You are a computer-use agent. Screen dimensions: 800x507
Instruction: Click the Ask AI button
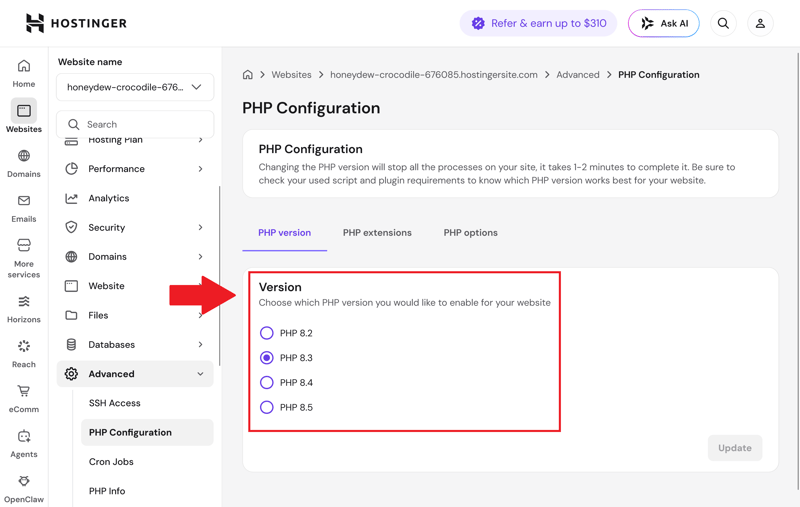(663, 23)
